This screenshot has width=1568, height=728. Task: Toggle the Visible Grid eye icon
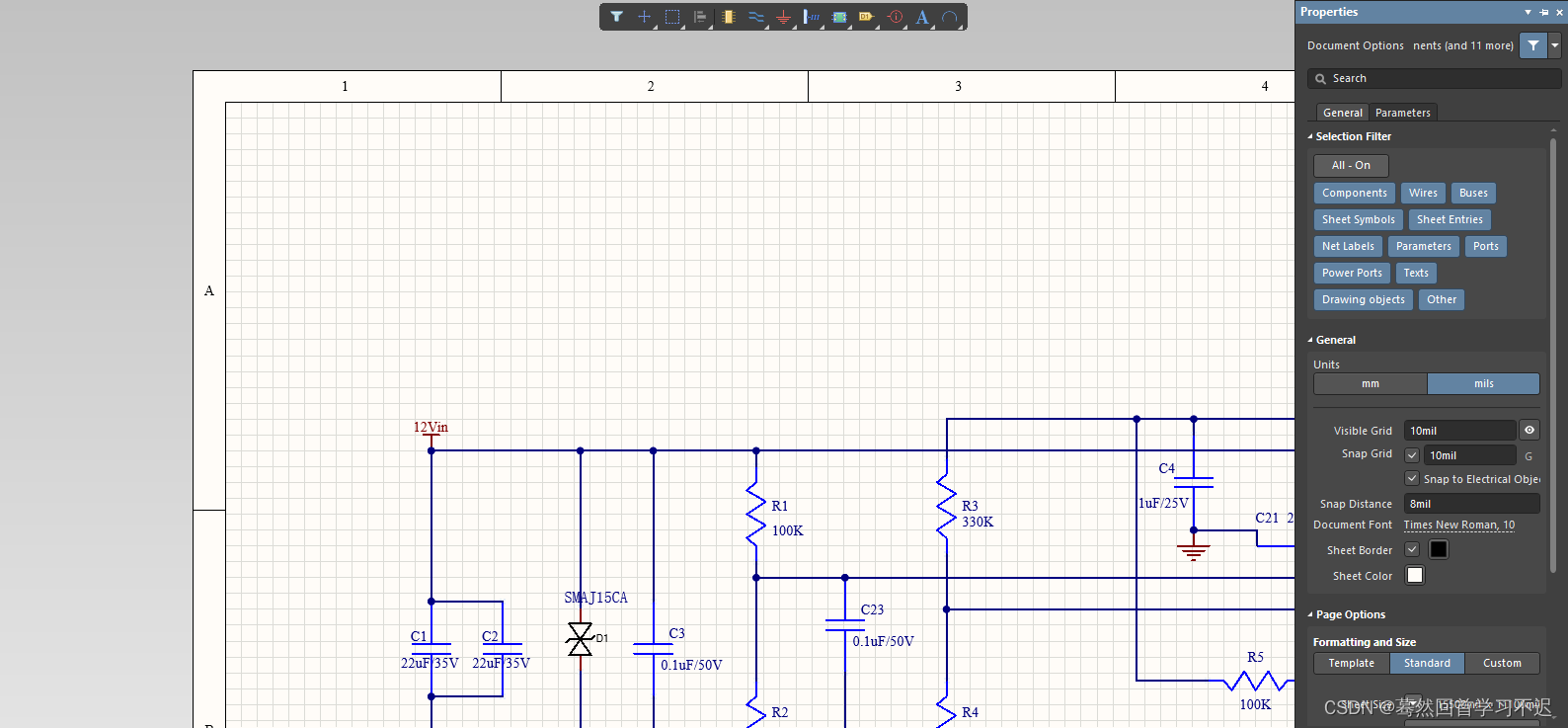(x=1529, y=430)
